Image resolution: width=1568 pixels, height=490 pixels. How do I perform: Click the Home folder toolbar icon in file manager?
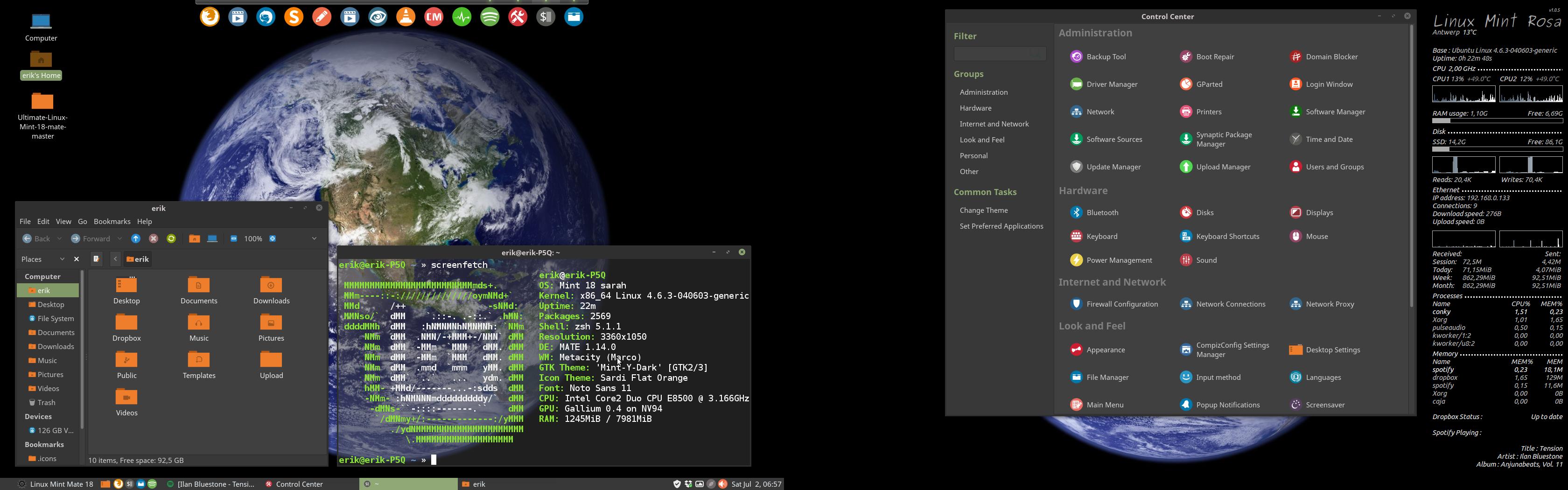click(194, 238)
